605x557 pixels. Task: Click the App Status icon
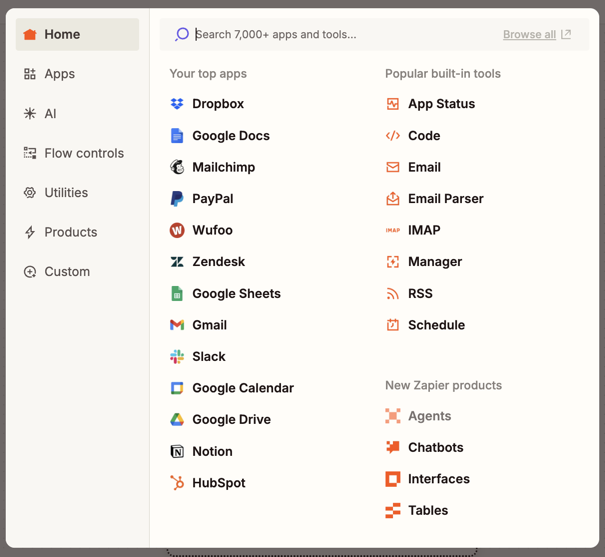point(393,104)
